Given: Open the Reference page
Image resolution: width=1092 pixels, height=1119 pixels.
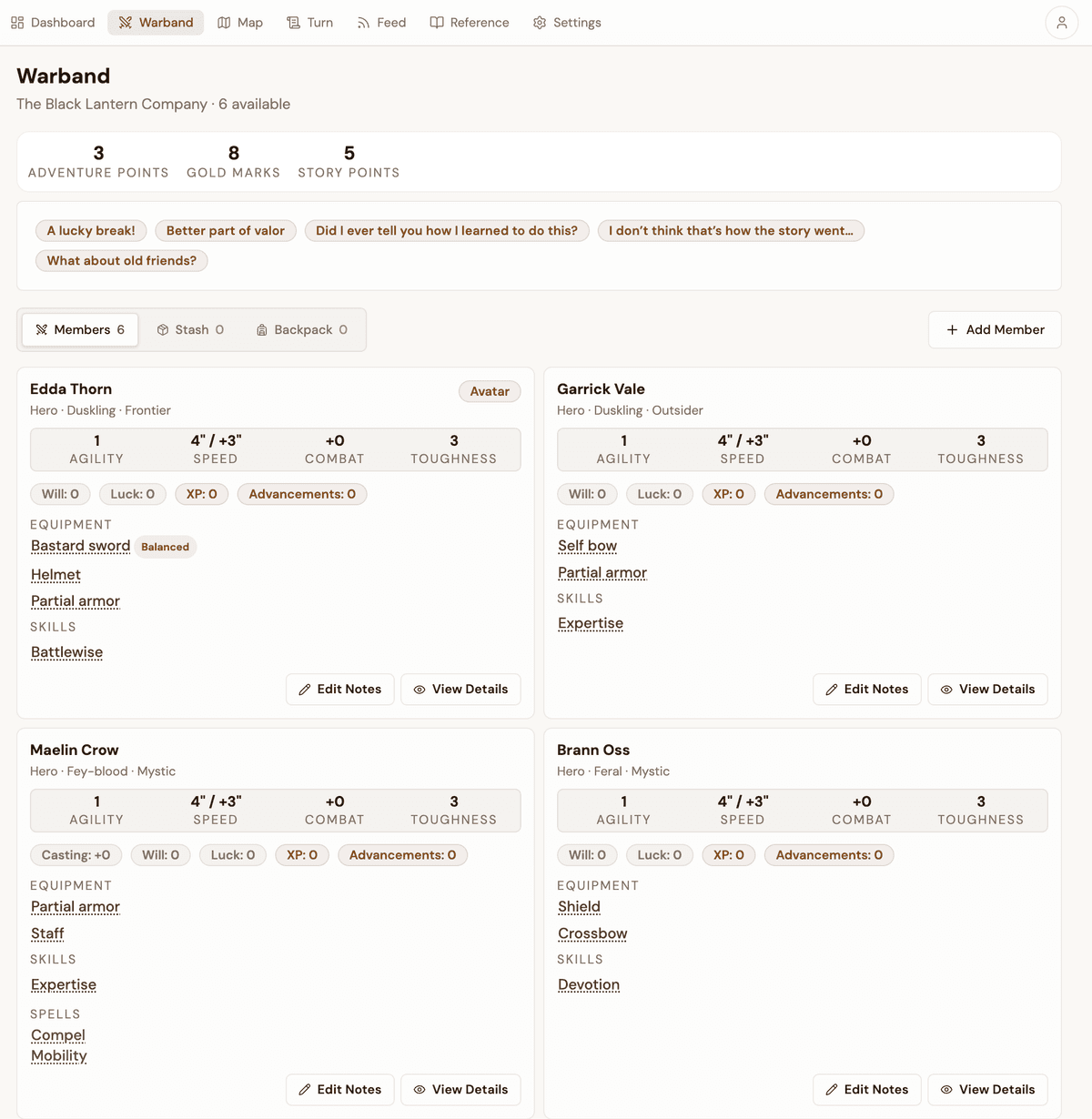Looking at the screenshot, I should (x=470, y=23).
